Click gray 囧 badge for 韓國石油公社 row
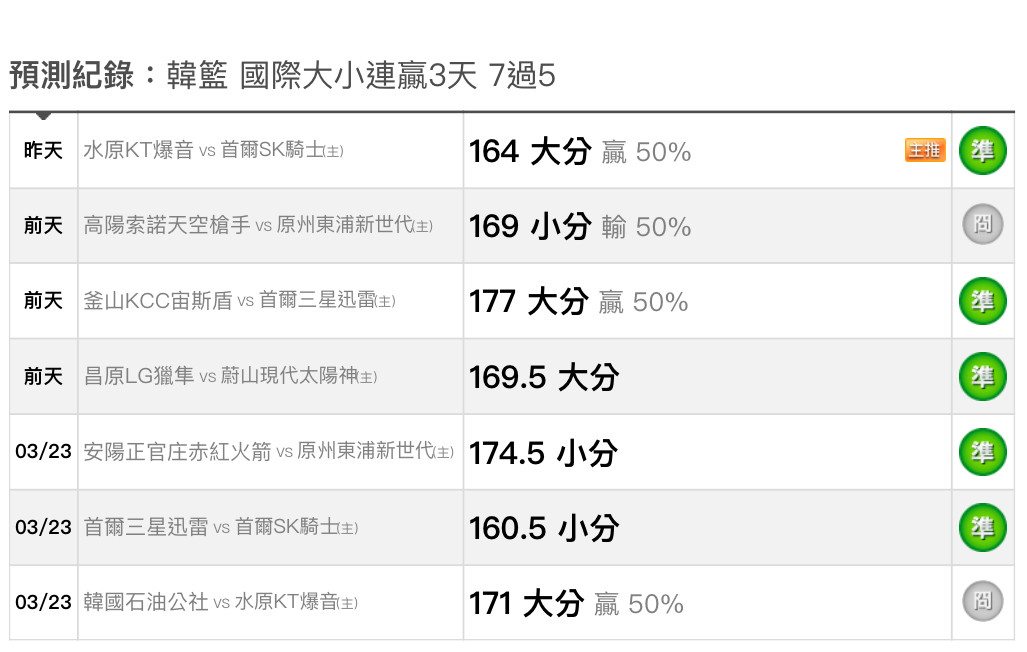1027x652 pixels. click(982, 601)
